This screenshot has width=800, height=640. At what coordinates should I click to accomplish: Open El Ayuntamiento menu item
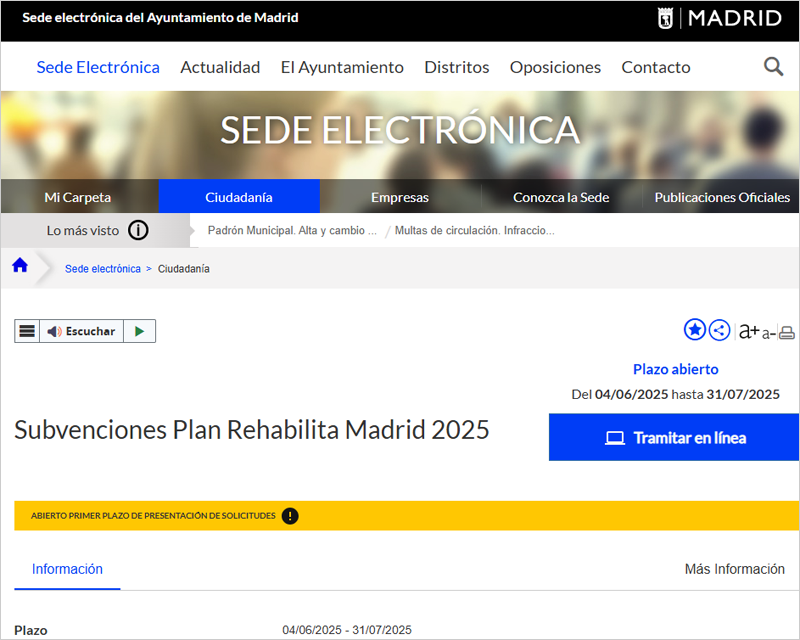pyautogui.click(x=342, y=67)
